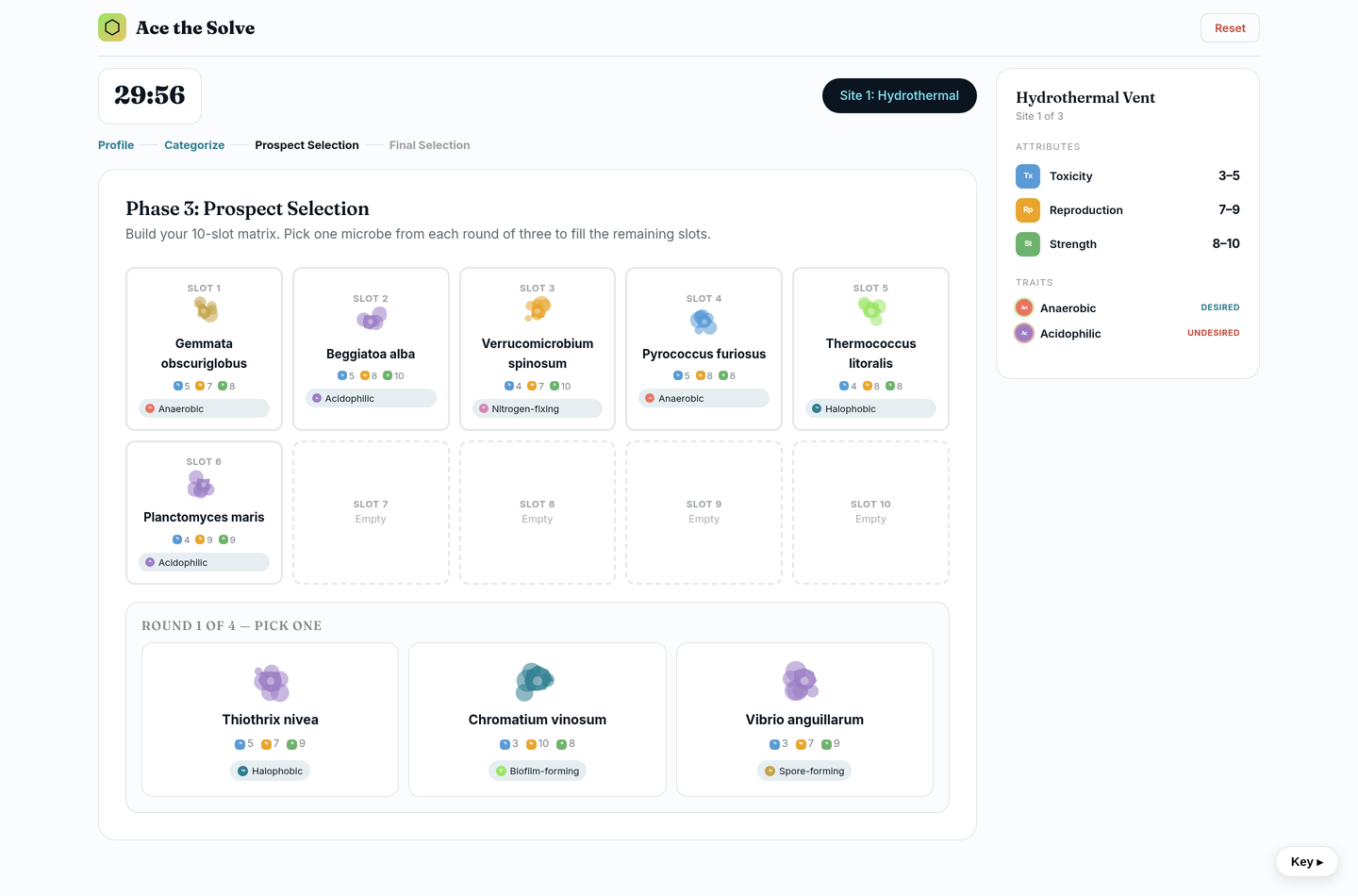Pick the Chromatium vinosum card name

pos(538,720)
